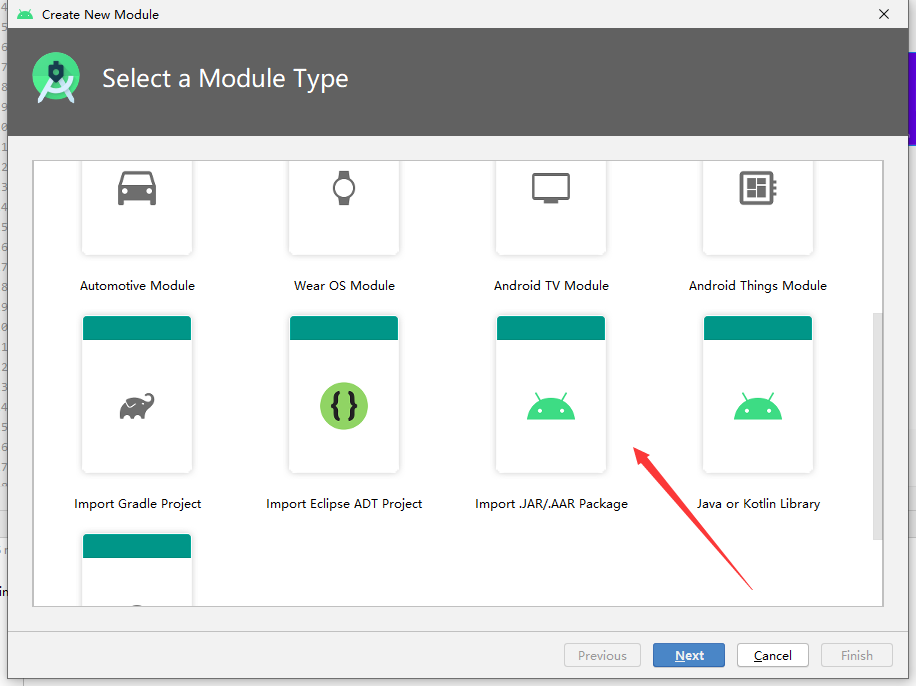This screenshot has height=686, width=916.
Task: Select the Wear OS Module watch icon
Action: pos(344,188)
